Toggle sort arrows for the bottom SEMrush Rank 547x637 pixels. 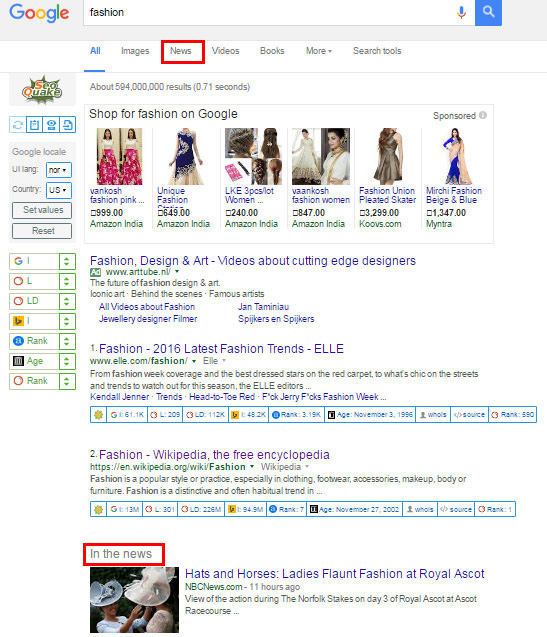67,381
